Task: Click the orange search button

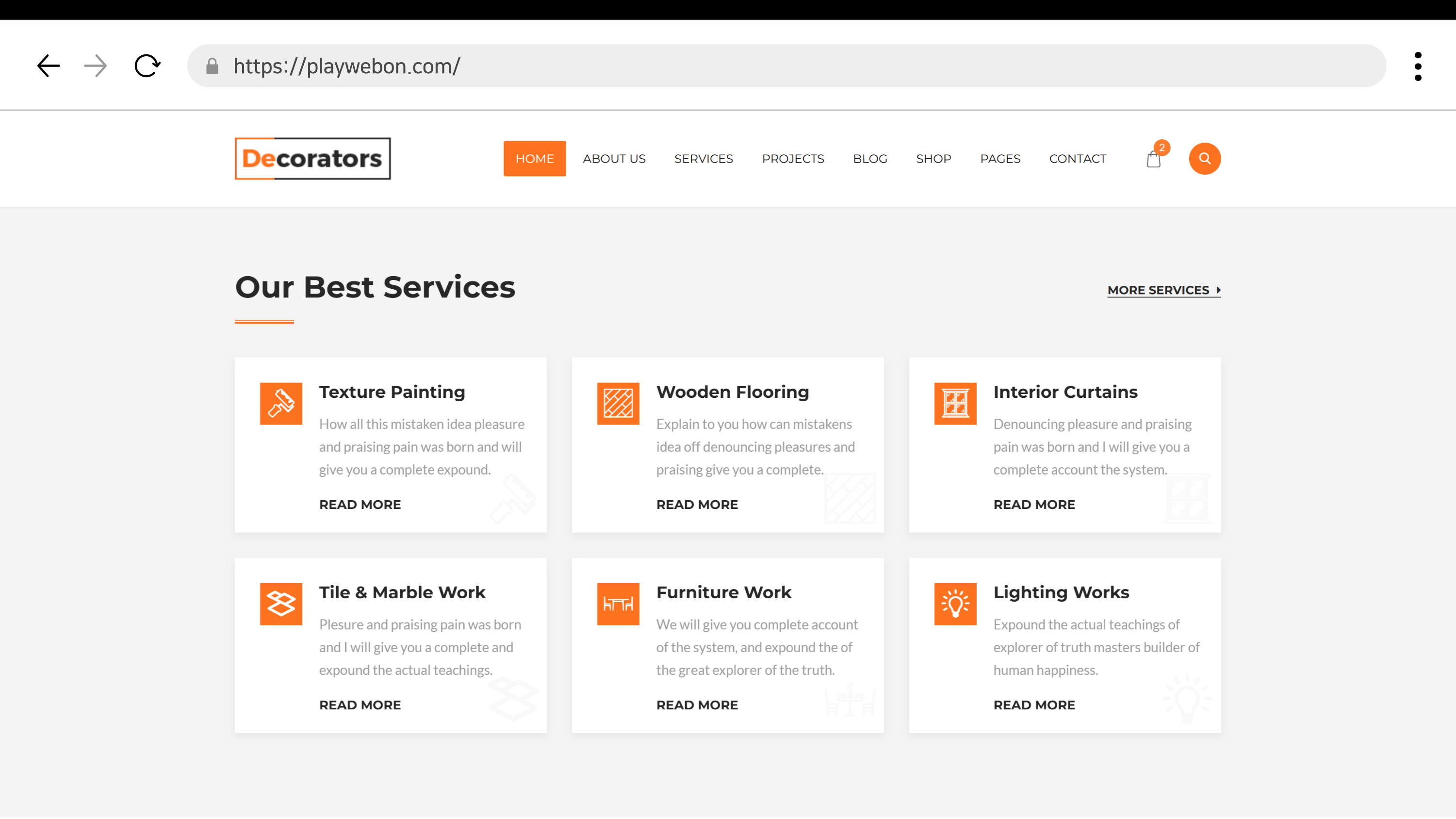Action: [1205, 159]
